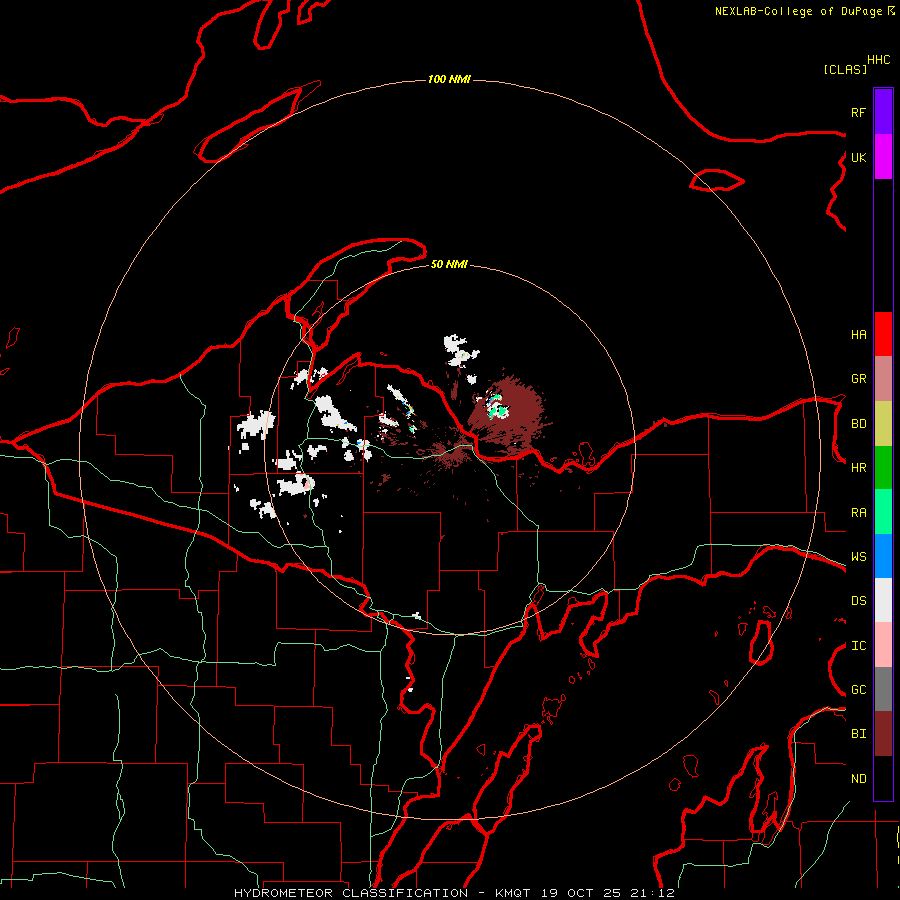Select the BD yellow legend swatch
The height and width of the screenshot is (900, 900).
883,424
